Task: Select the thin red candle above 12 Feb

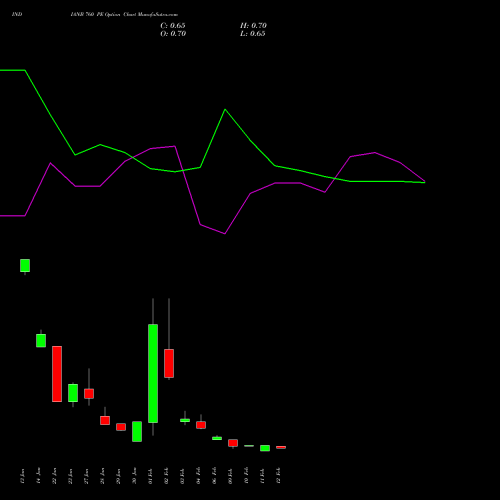Action: pyautogui.click(x=281, y=447)
